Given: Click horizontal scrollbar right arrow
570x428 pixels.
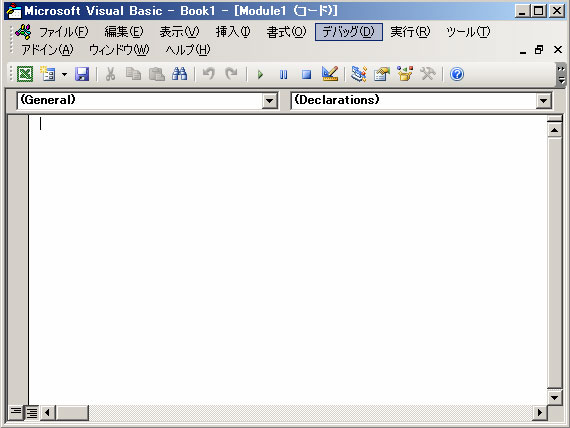Looking at the screenshot, I should coord(540,412).
